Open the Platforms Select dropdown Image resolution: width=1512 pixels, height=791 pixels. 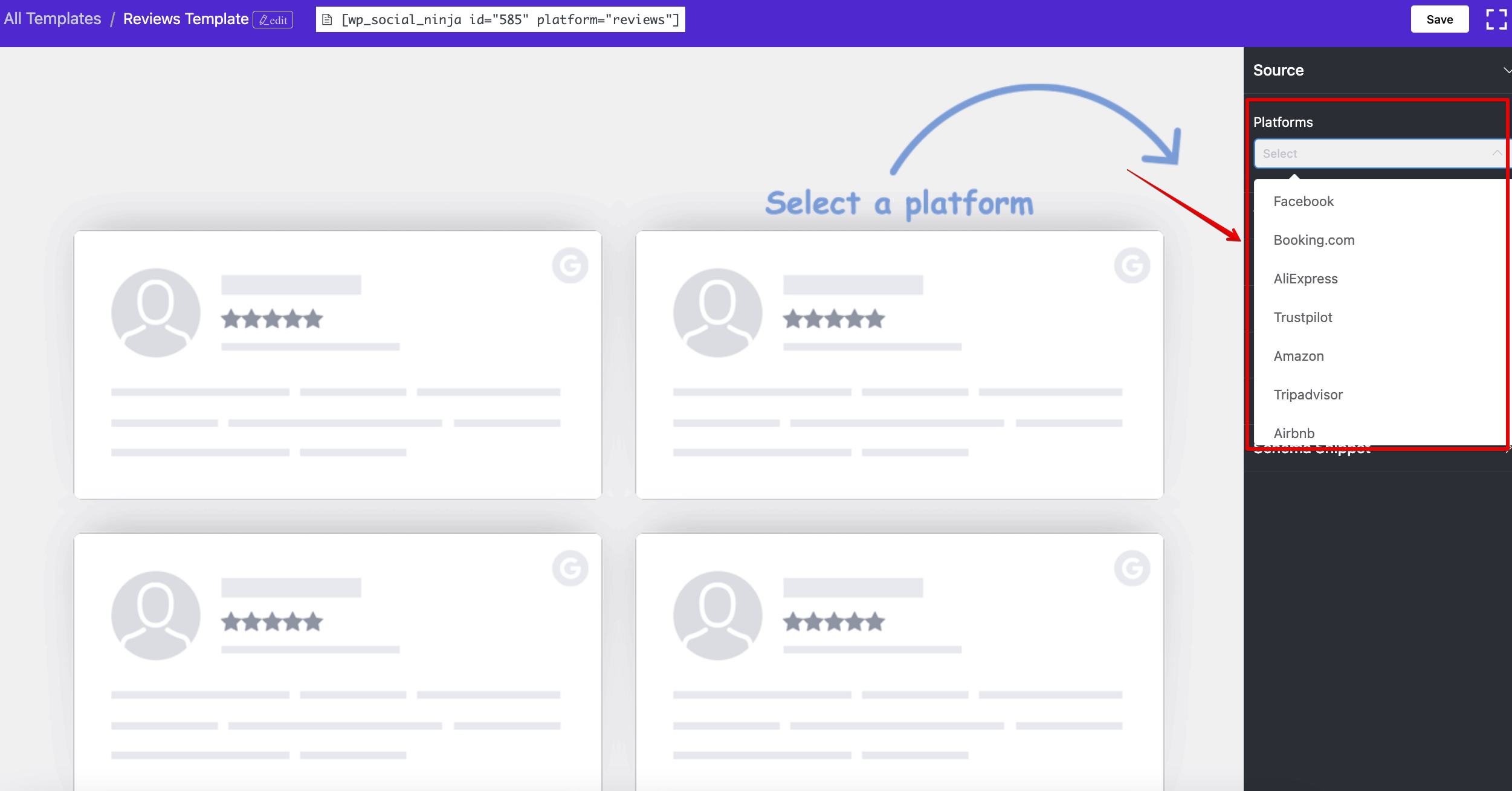pyautogui.click(x=1378, y=153)
